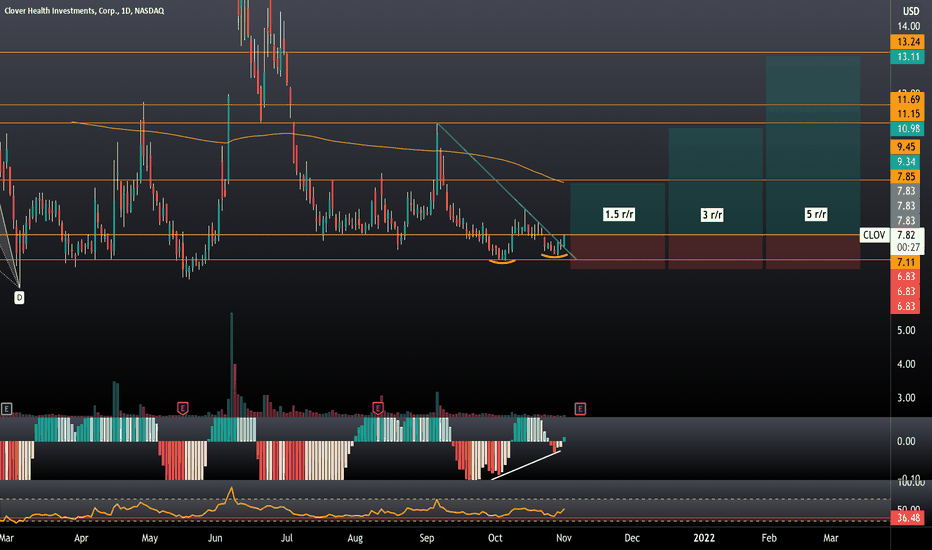Click the Feb date label
The height and width of the screenshot is (550, 932).
(769, 538)
